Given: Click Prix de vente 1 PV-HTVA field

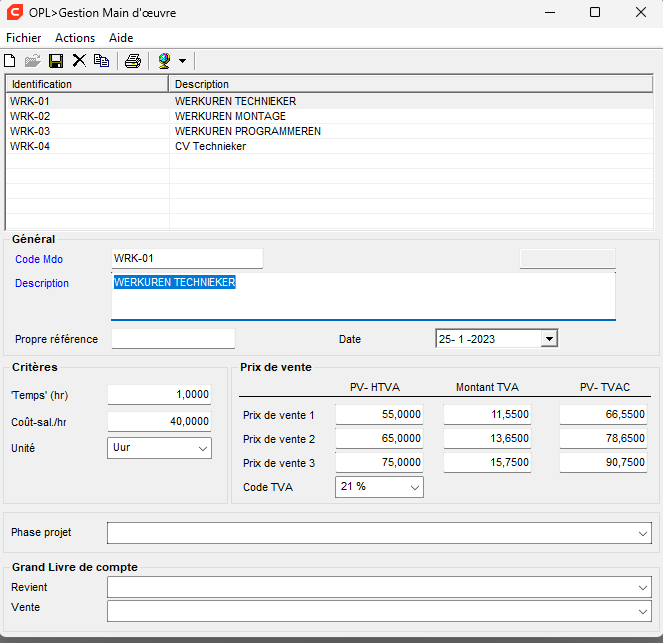Looking at the screenshot, I should coord(379,414).
